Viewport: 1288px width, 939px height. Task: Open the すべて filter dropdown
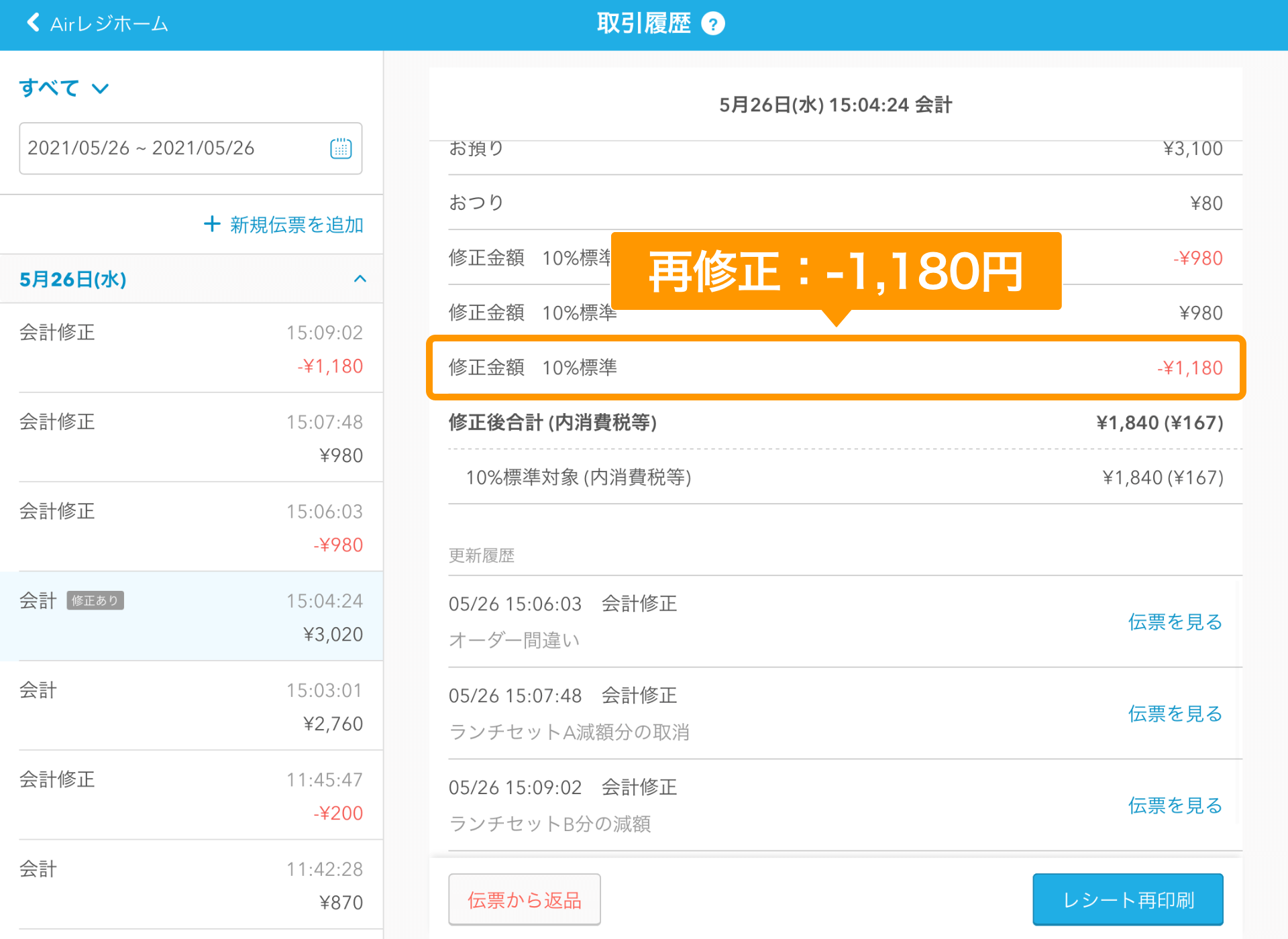(64, 88)
